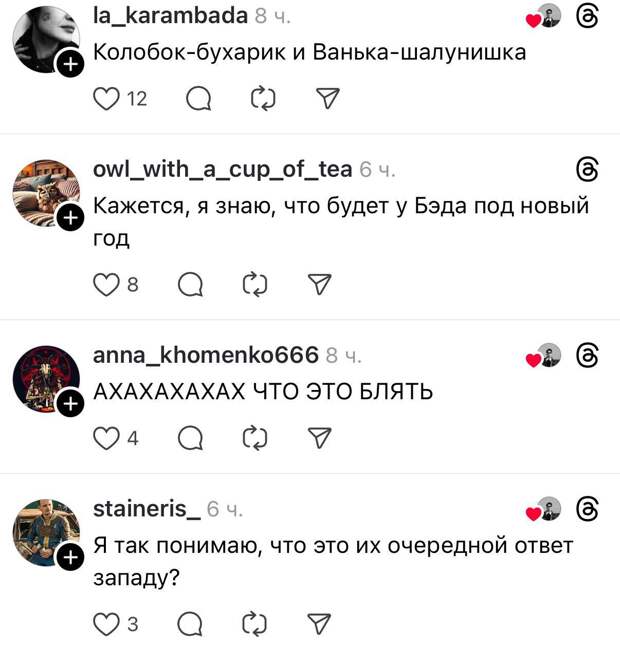
Task: Open la_karambada's profile from the username
Action: (170, 16)
